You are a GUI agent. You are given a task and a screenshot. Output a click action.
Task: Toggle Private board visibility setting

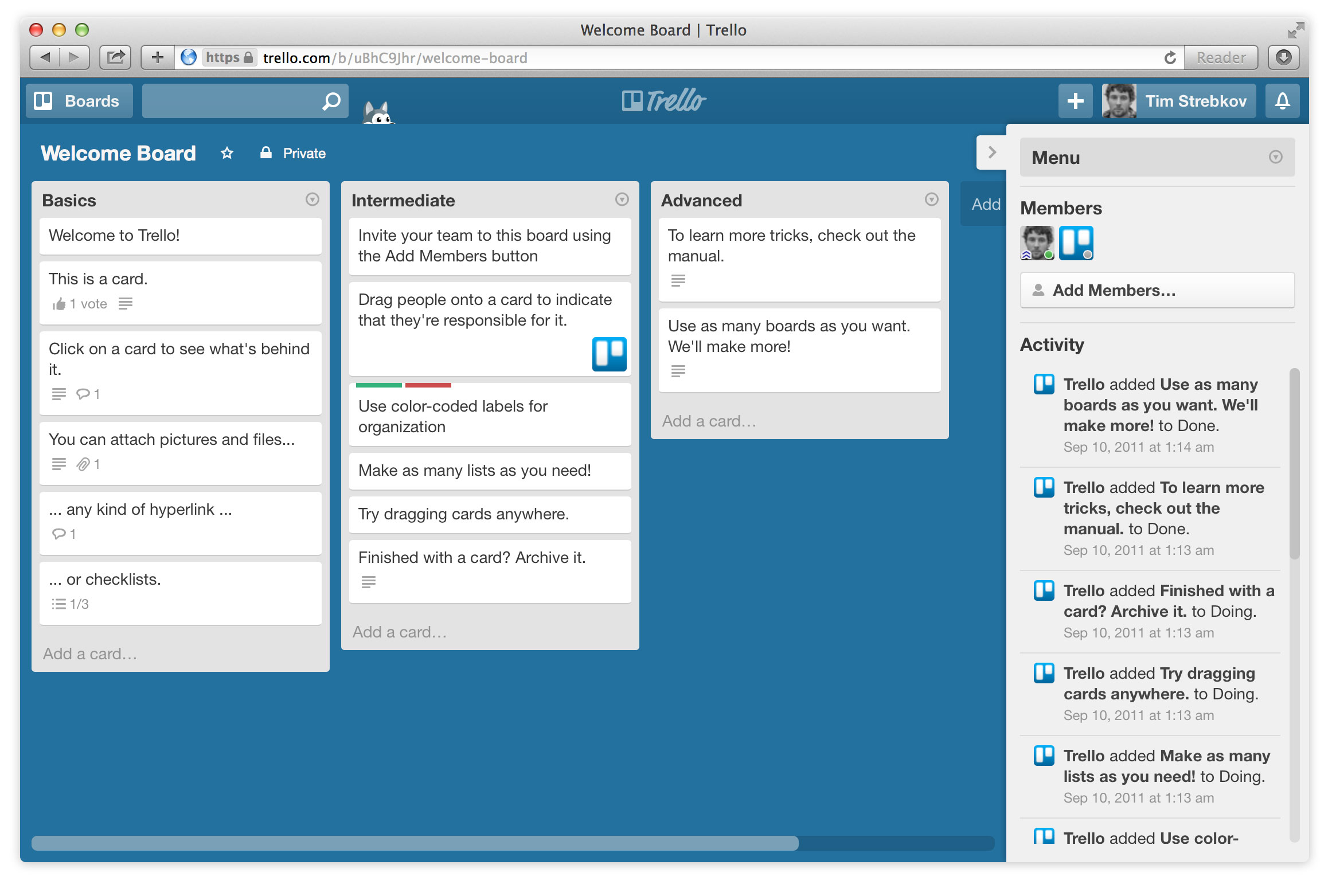[x=293, y=153]
